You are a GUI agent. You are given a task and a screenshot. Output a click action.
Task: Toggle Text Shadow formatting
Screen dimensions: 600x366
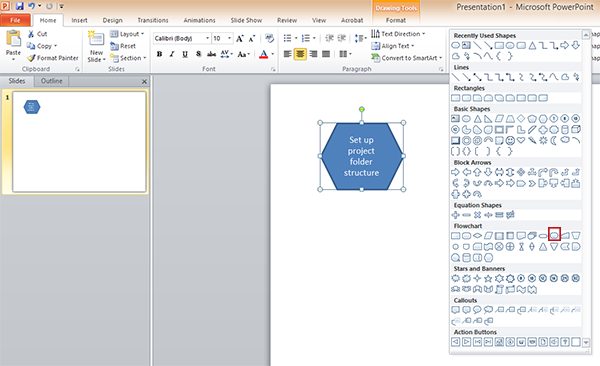pos(198,54)
